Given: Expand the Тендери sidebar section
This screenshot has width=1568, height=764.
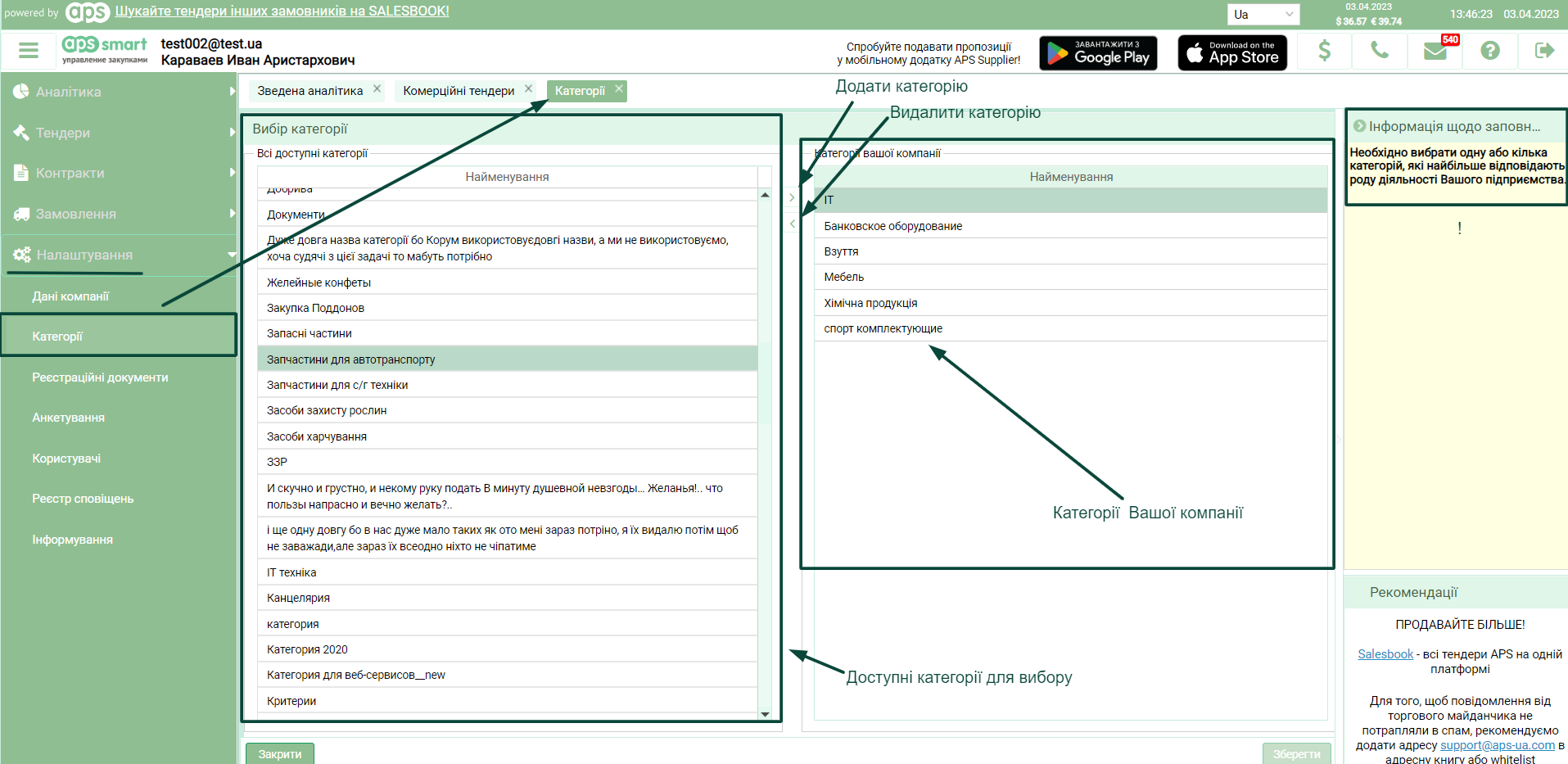Looking at the screenshot, I should click(x=119, y=133).
